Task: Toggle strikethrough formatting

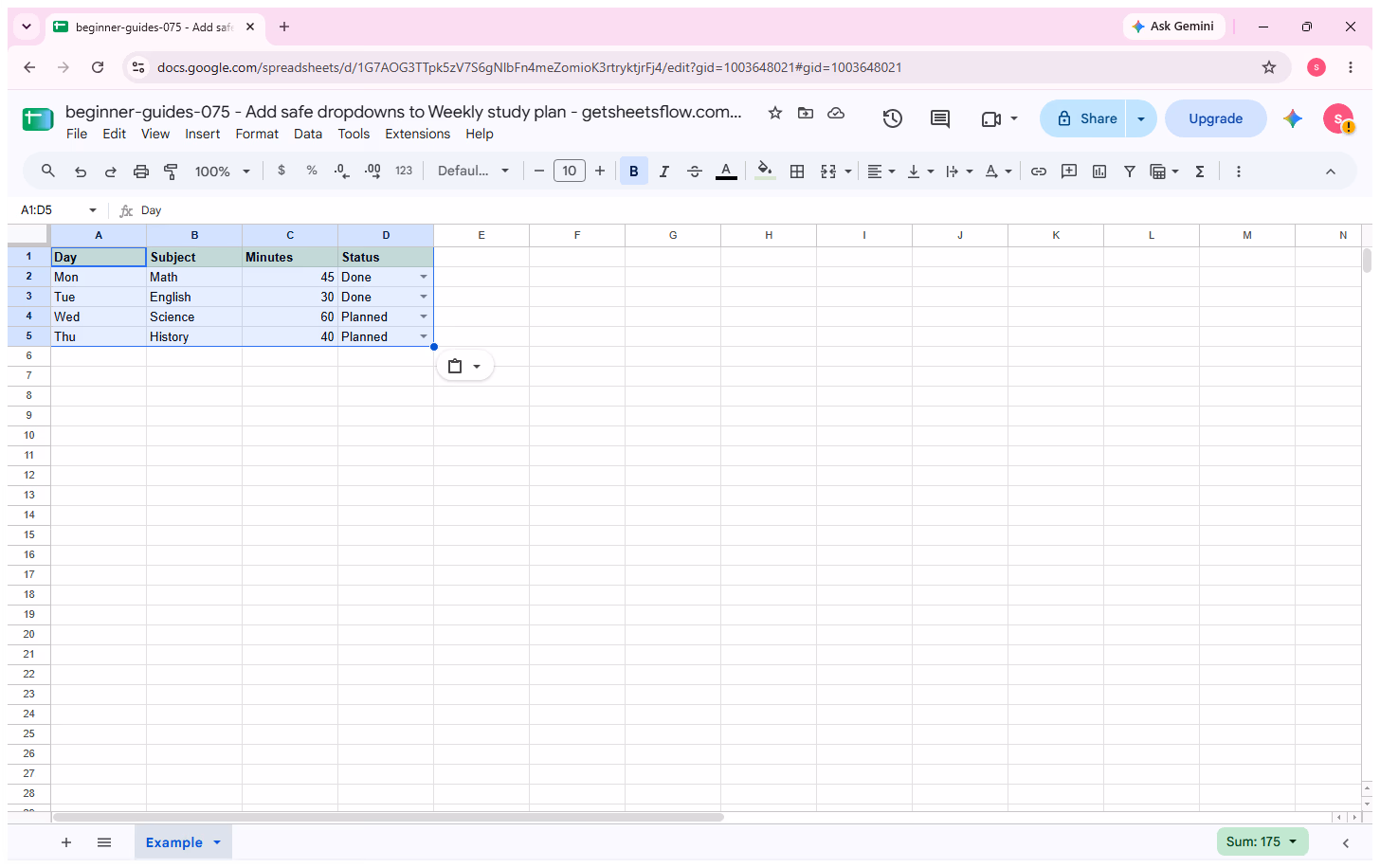Action: point(695,172)
